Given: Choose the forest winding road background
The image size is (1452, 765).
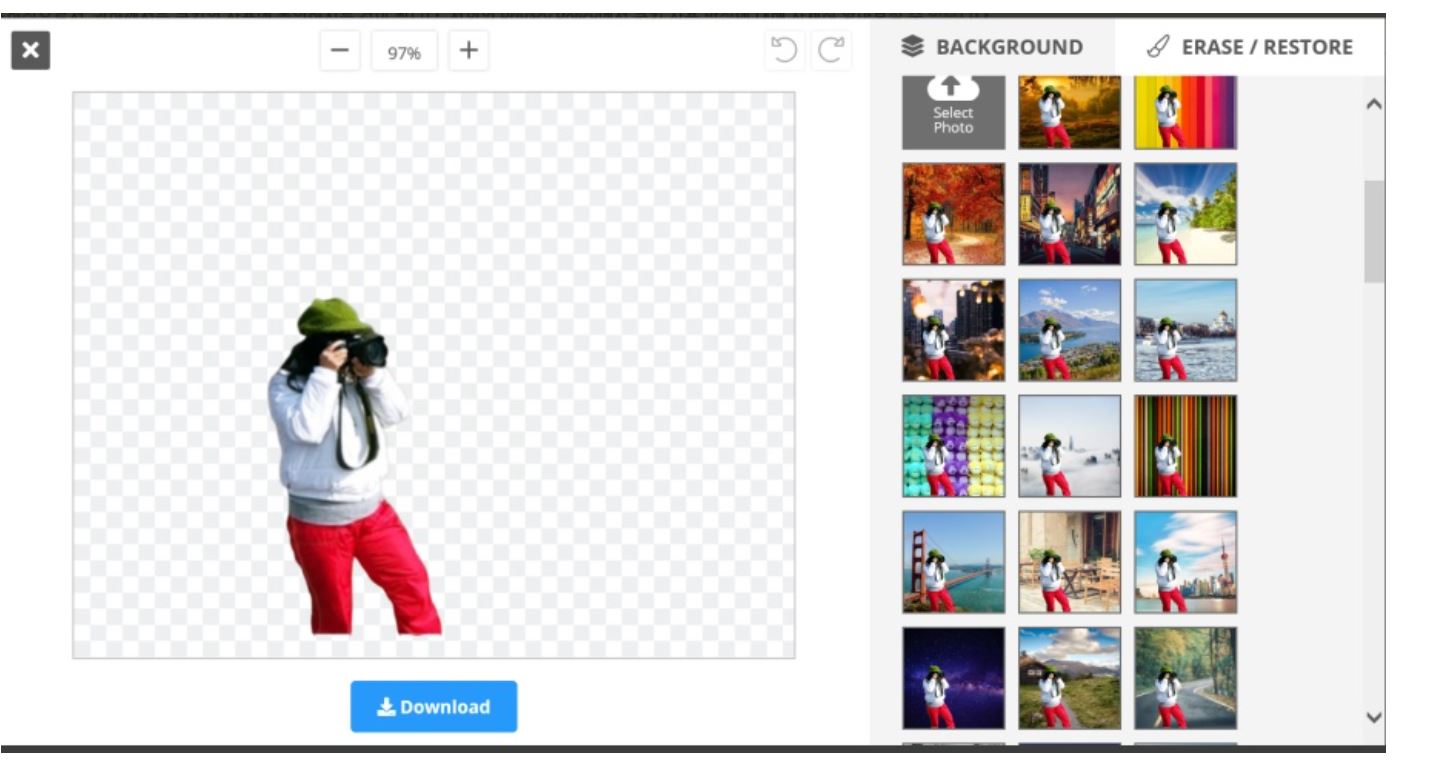Looking at the screenshot, I should pyautogui.click(x=1185, y=678).
